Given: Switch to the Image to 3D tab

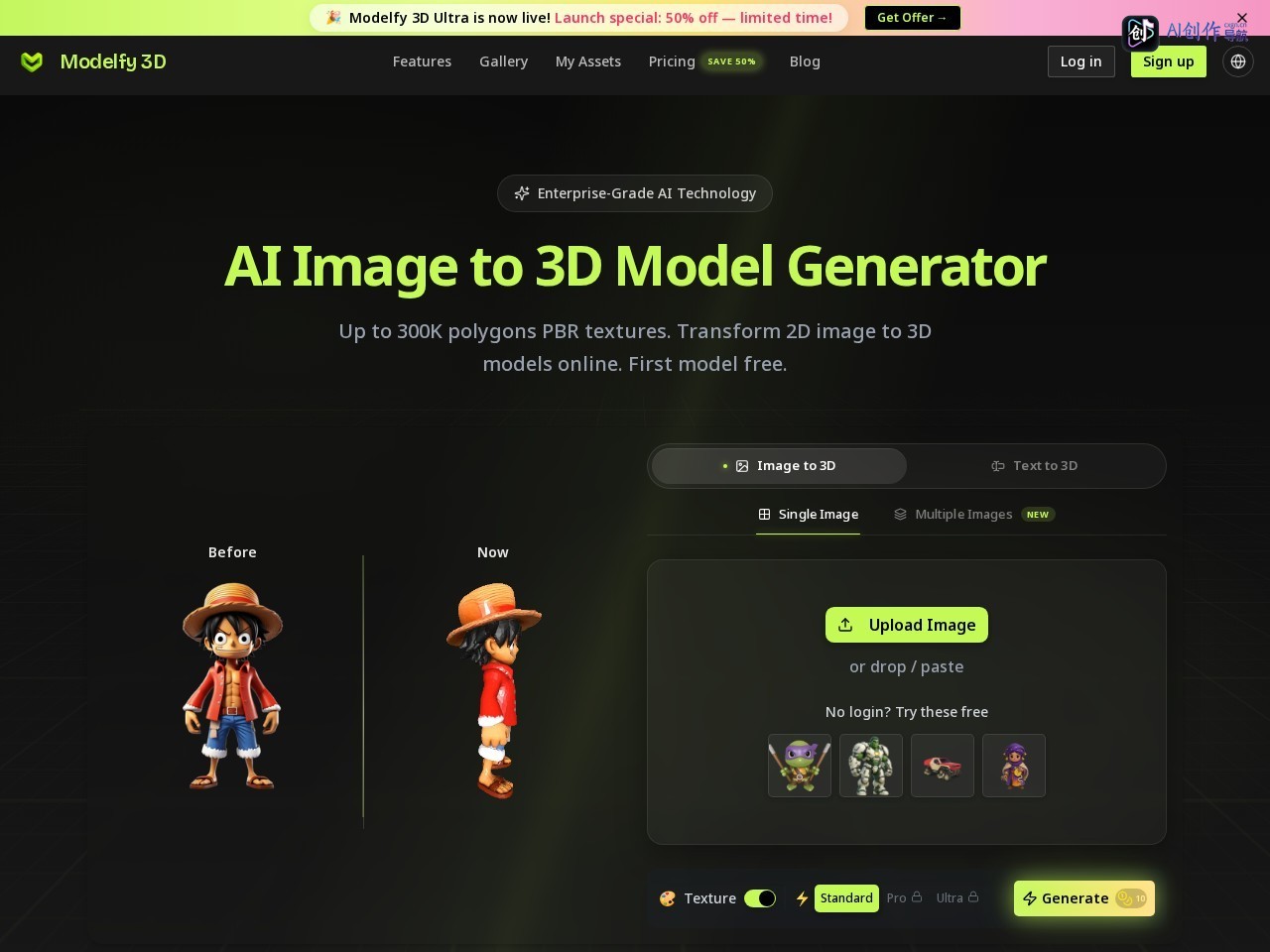Looking at the screenshot, I should (x=779, y=466).
